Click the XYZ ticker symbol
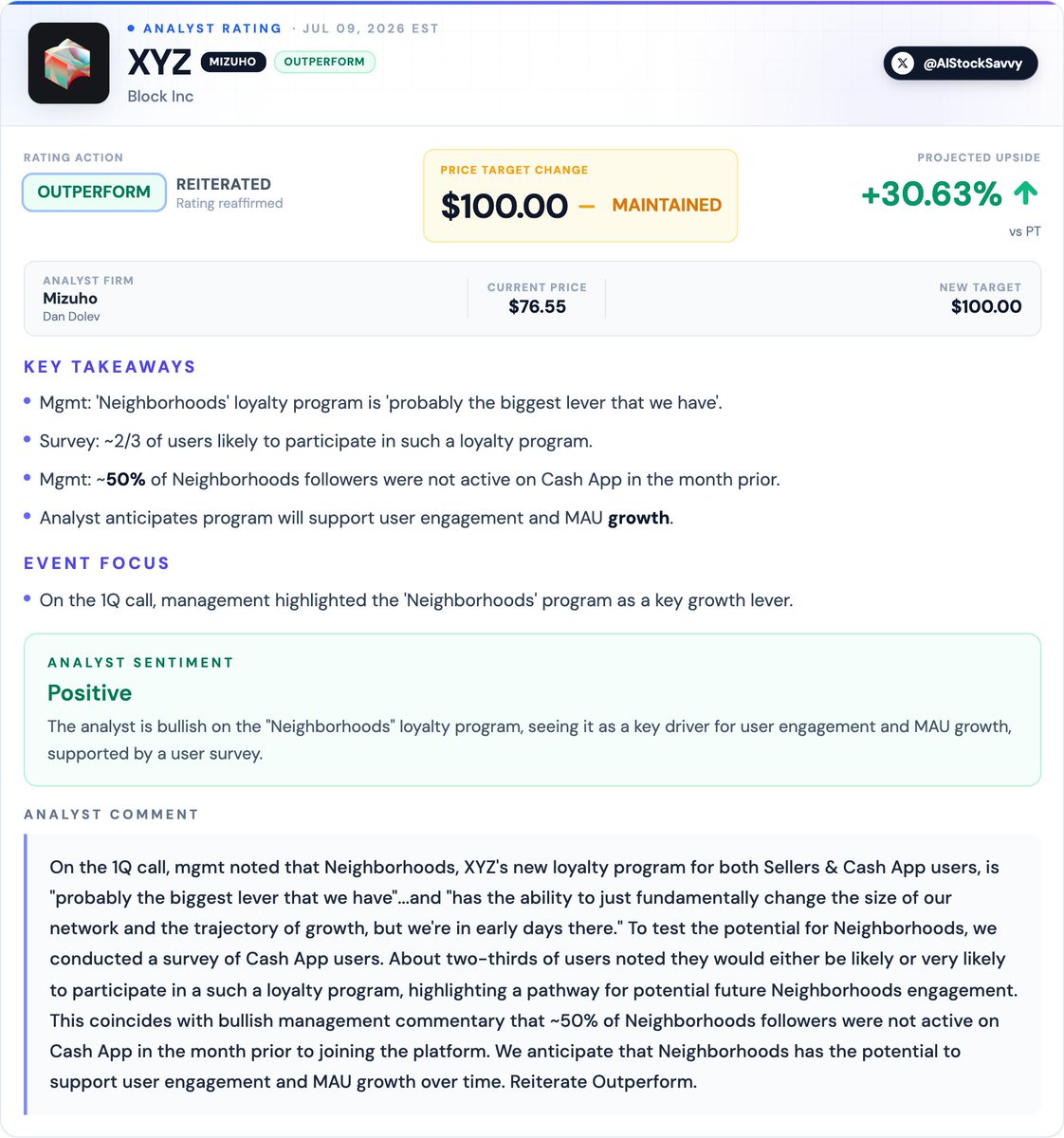 point(159,63)
